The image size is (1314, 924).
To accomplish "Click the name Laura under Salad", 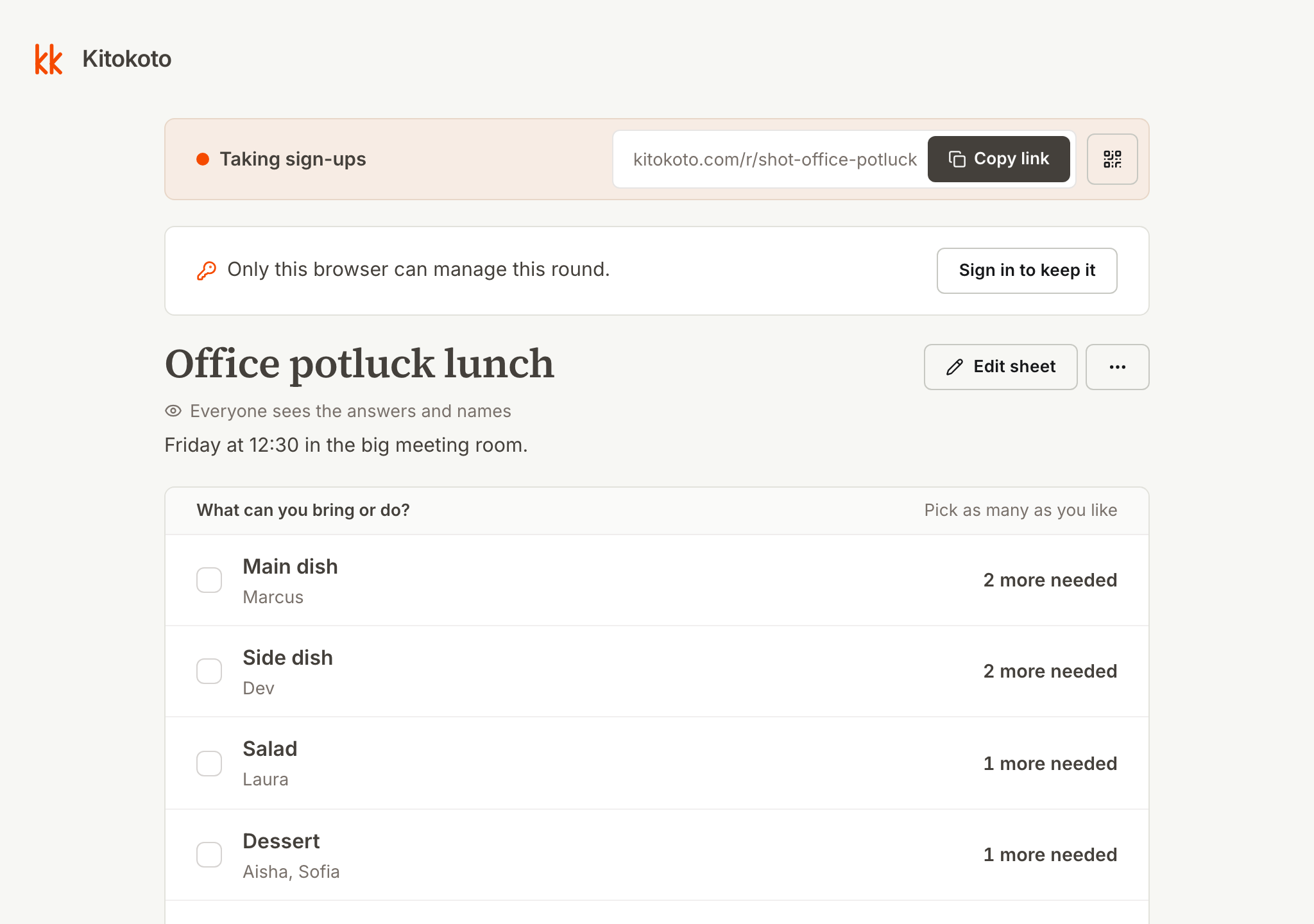I will pyautogui.click(x=266, y=779).
